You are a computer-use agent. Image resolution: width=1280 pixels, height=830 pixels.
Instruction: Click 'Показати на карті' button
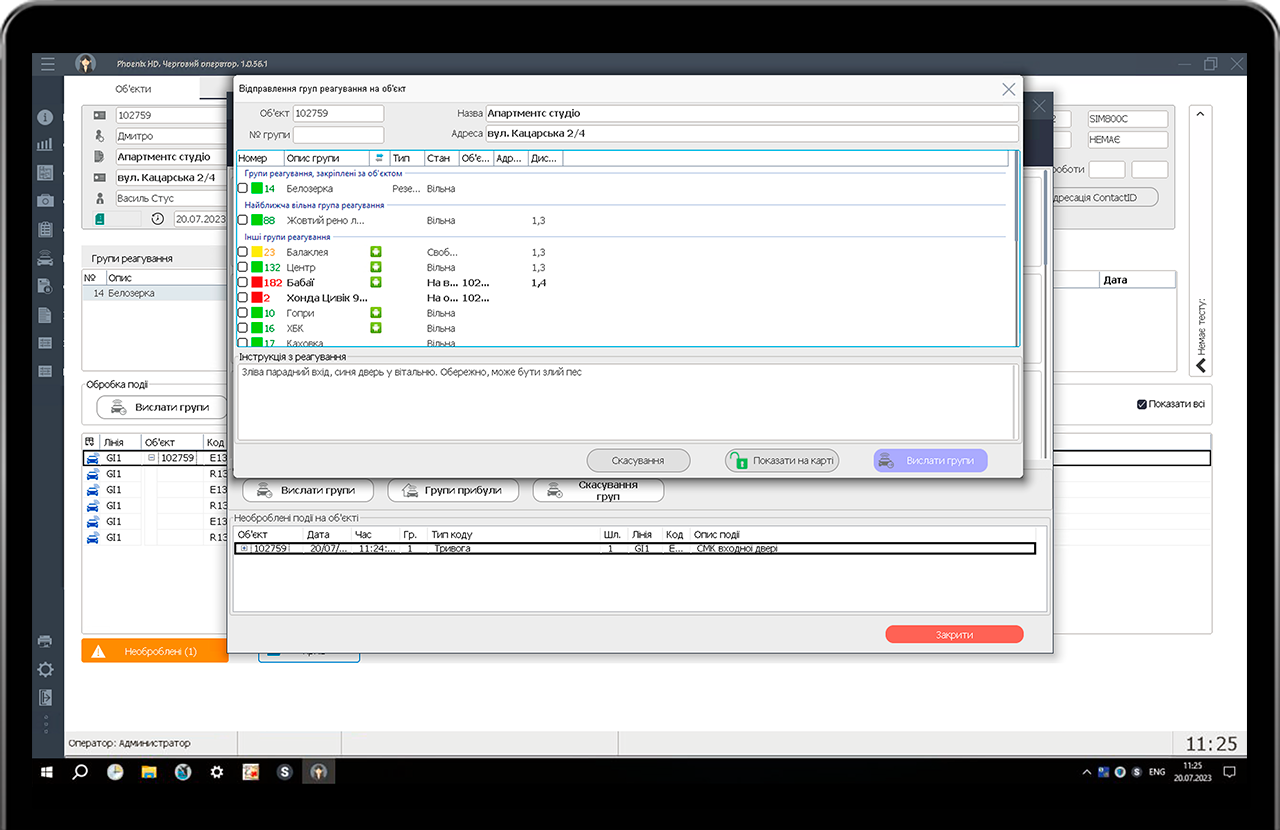point(782,460)
